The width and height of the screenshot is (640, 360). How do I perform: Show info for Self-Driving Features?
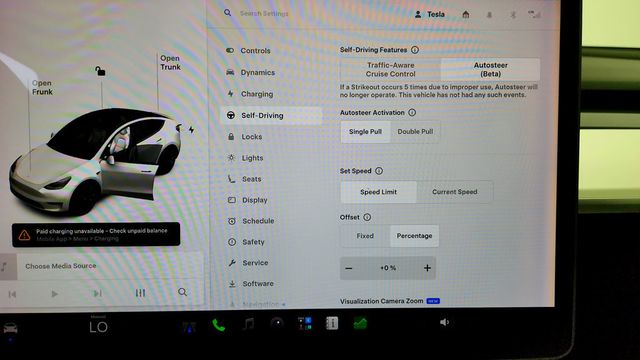coord(415,50)
